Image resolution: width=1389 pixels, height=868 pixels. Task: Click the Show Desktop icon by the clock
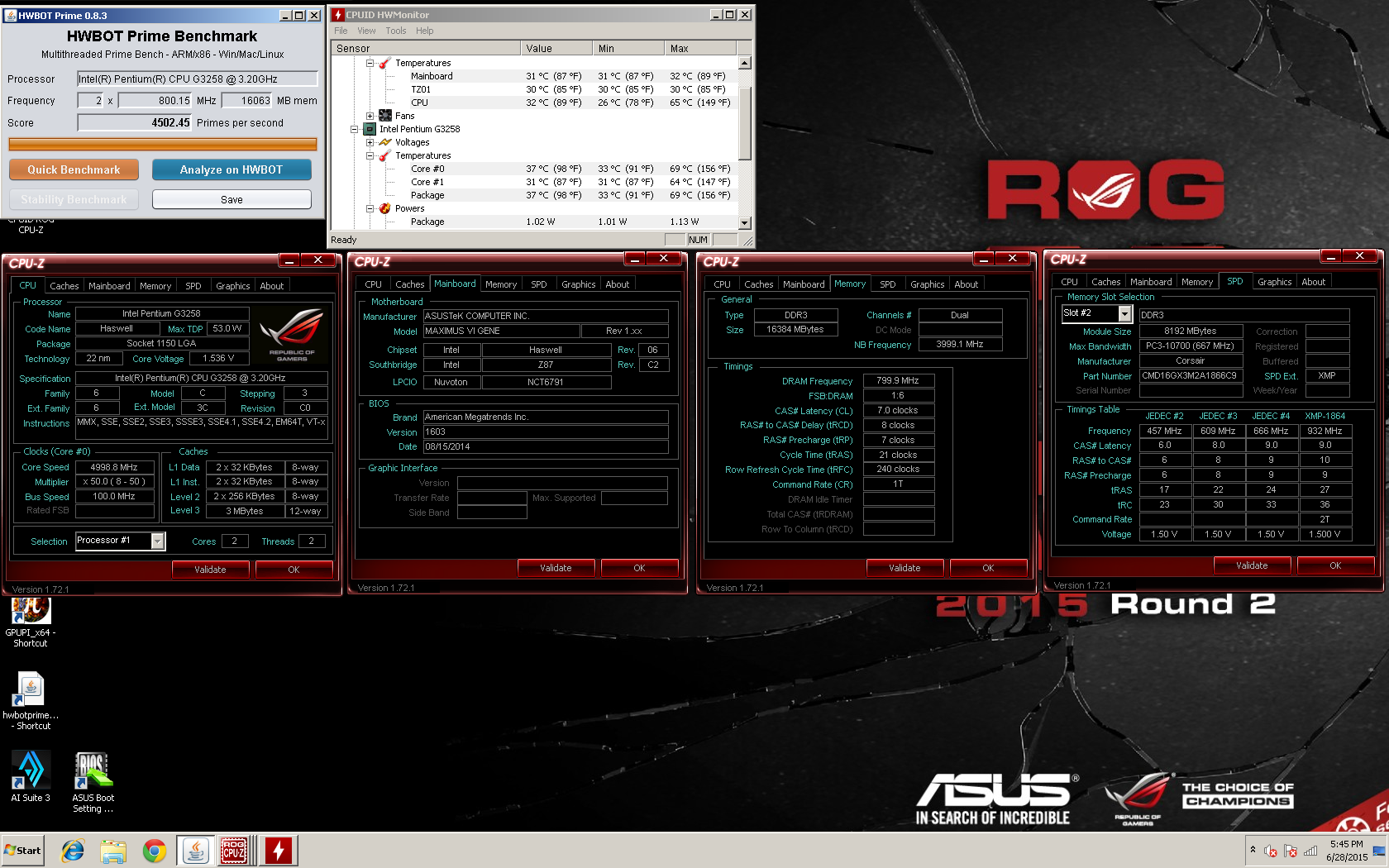click(x=1378, y=851)
